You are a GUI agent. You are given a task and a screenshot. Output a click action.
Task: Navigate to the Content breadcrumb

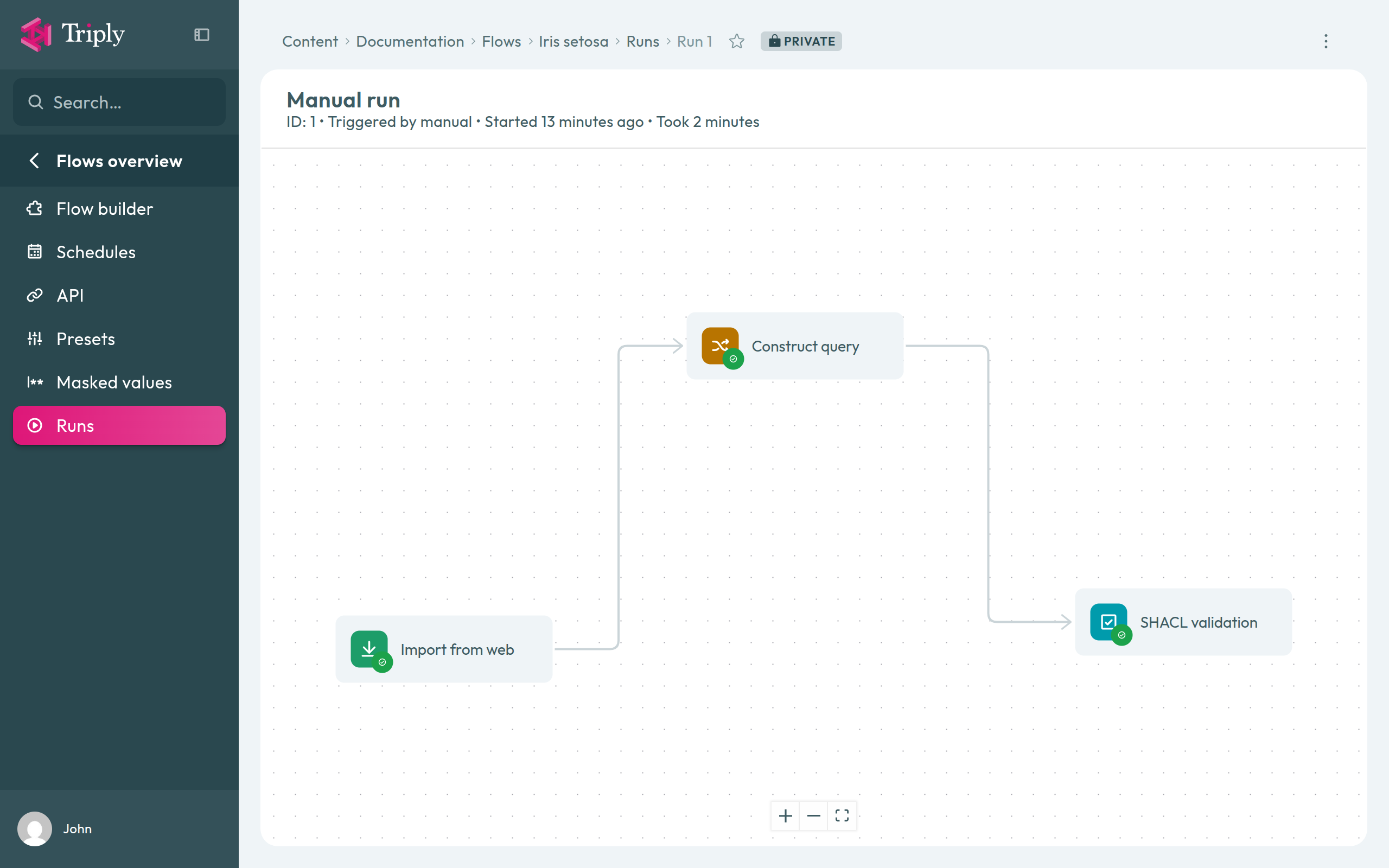tap(310, 41)
